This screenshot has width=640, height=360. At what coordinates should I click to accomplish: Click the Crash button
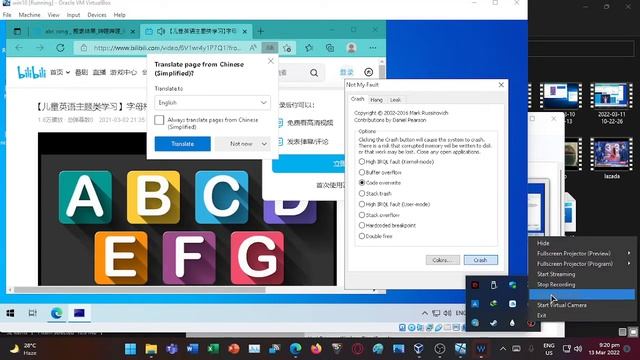[x=480, y=260]
